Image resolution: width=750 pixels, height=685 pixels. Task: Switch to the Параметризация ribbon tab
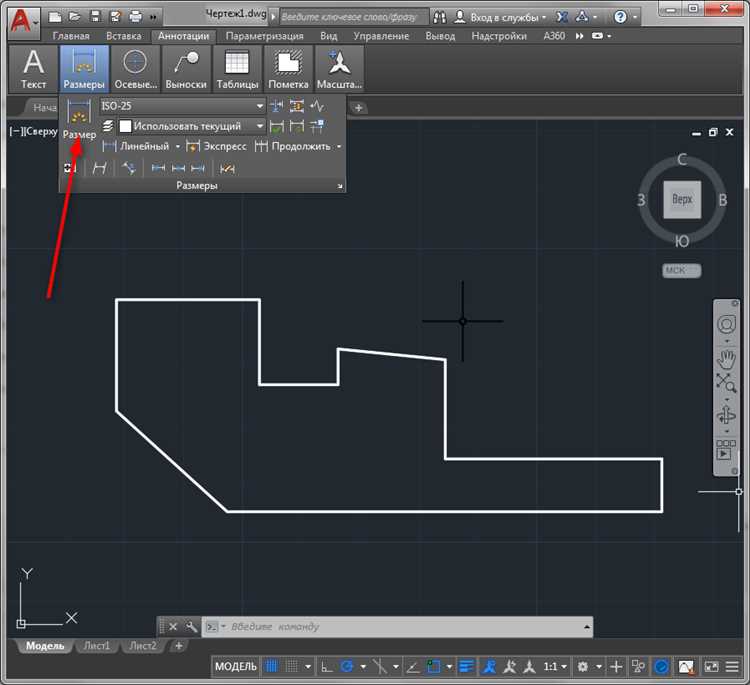click(264, 36)
